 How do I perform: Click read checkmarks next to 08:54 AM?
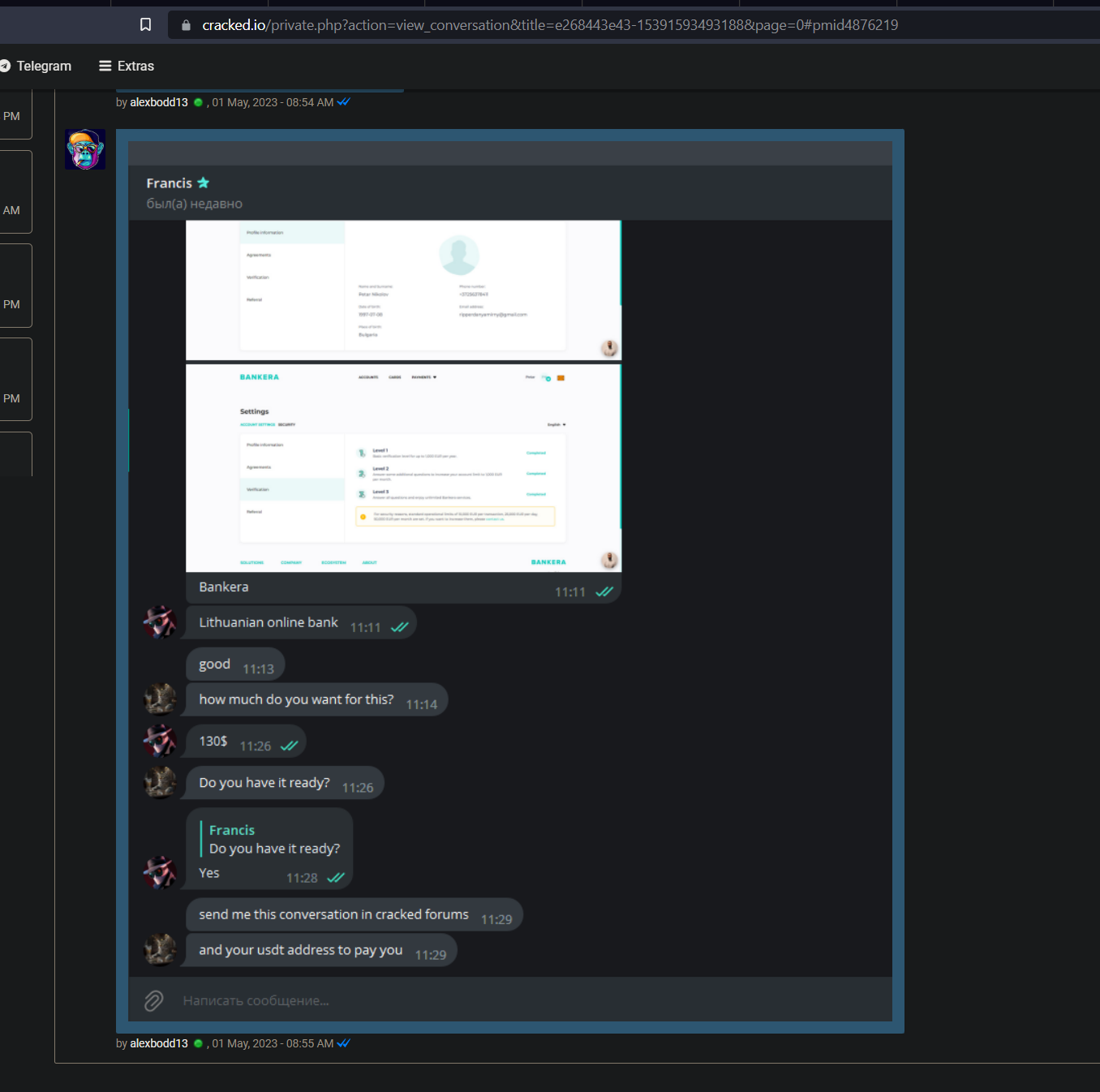pyautogui.click(x=344, y=102)
